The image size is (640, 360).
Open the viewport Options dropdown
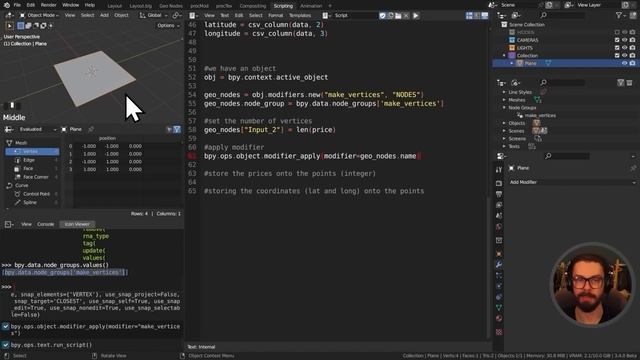click(x=168, y=25)
